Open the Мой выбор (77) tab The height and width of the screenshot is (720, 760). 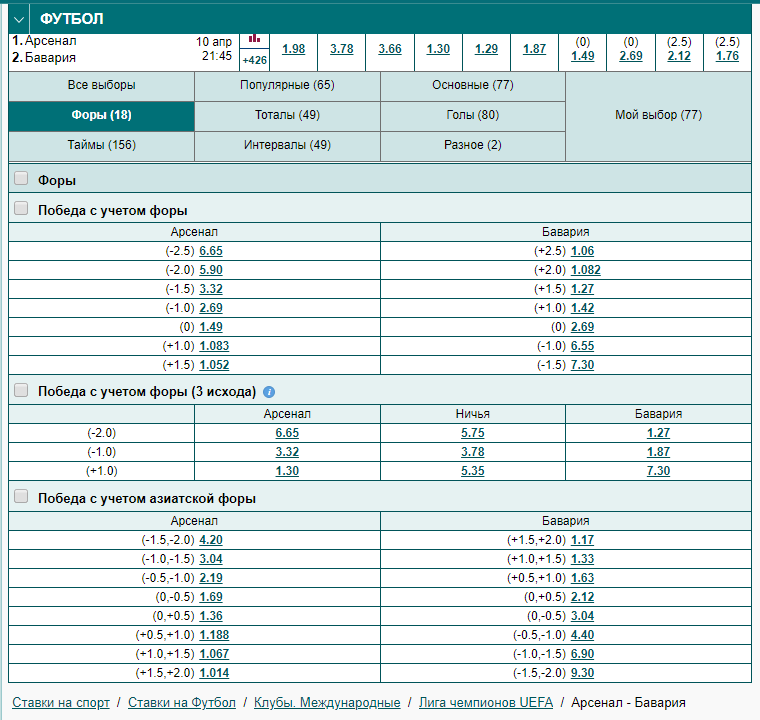tap(658, 115)
